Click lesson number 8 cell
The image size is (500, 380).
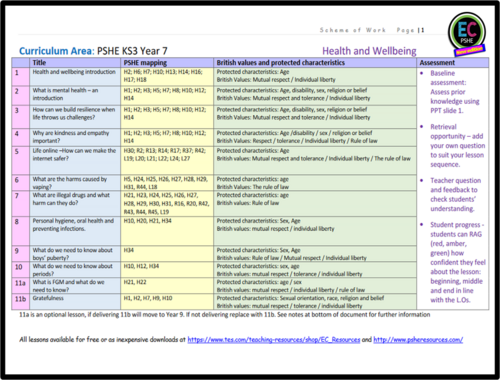[21, 231]
